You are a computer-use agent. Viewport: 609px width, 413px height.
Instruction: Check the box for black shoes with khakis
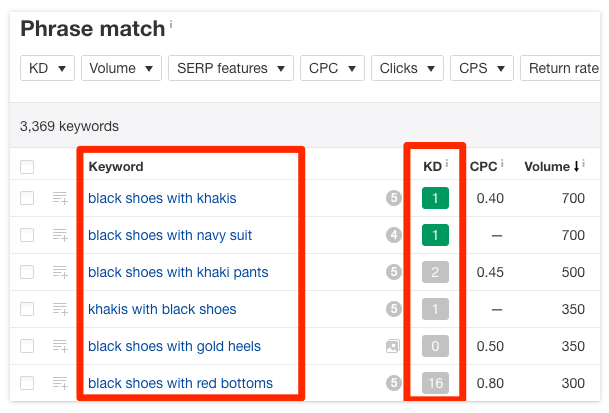tap(27, 198)
